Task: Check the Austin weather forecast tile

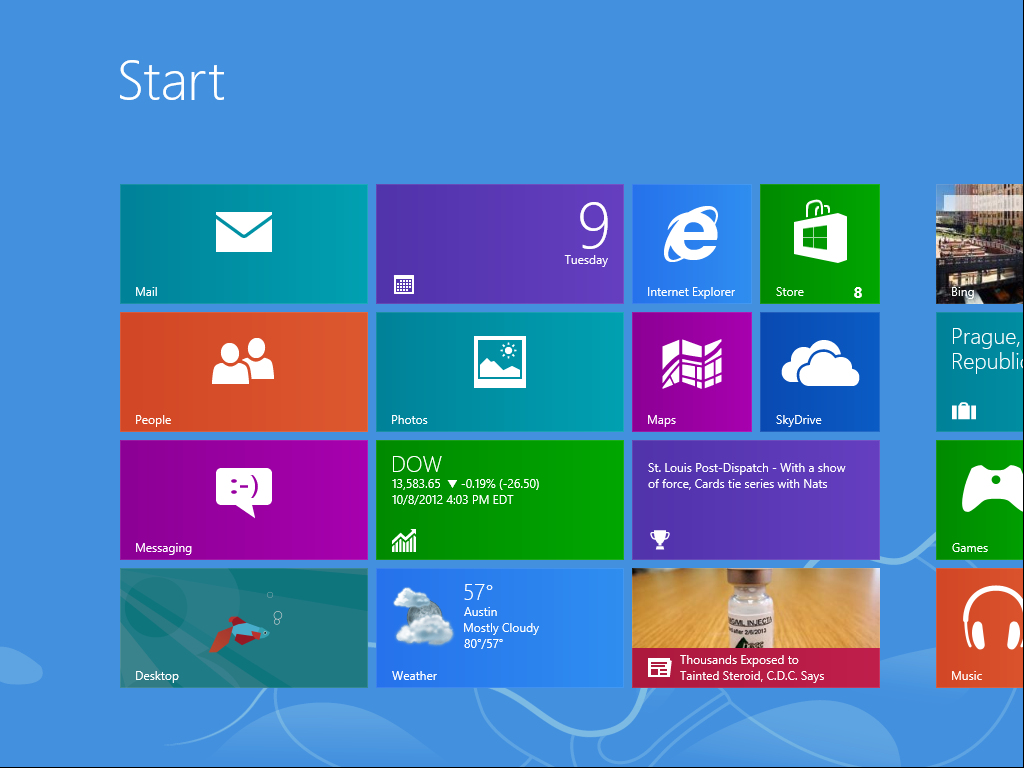Action: point(500,627)
